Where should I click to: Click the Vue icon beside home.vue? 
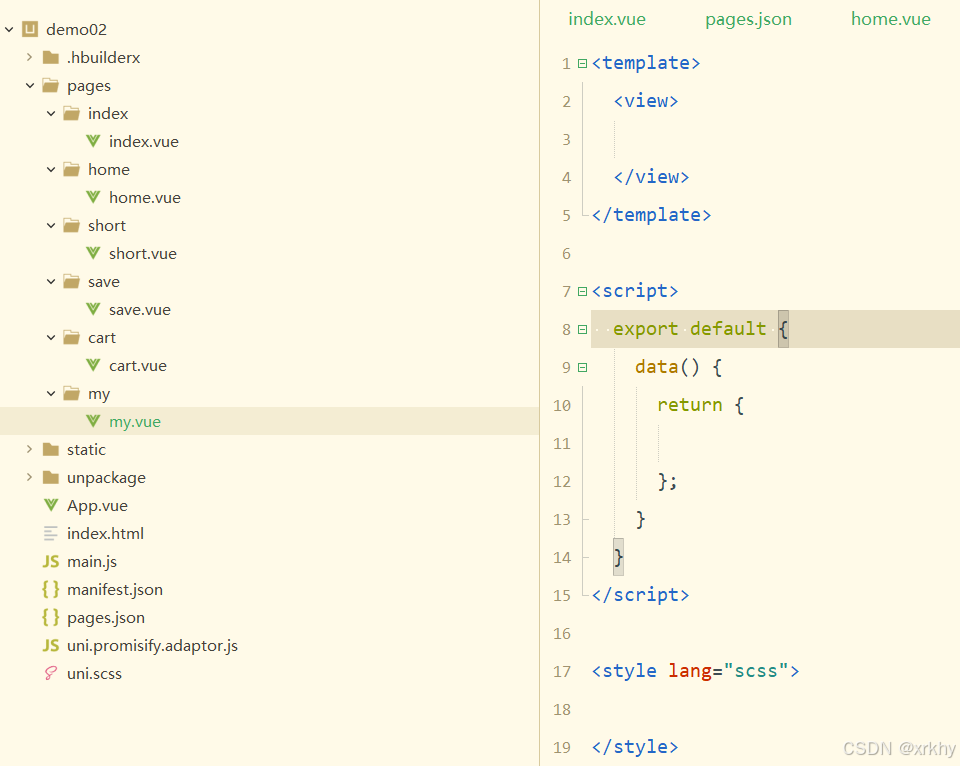coord(93,197)
